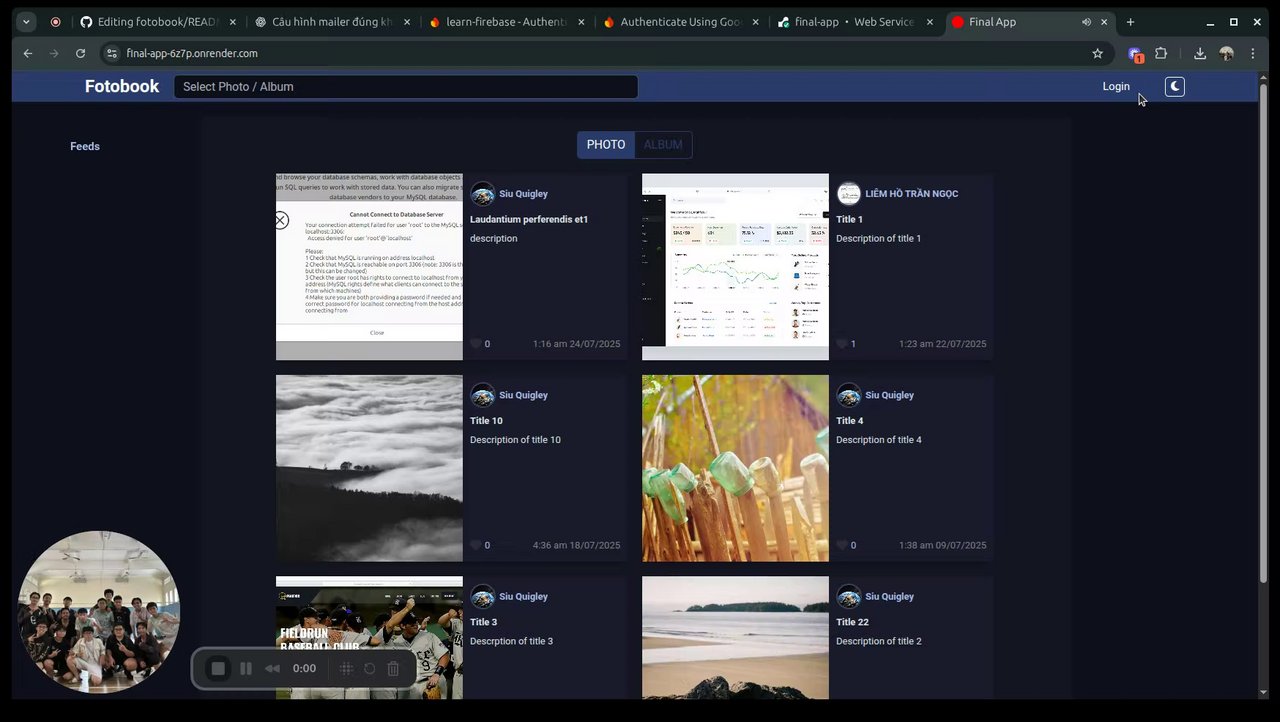
Task: Open the extension with red badge
Action: pos(1135,55)
